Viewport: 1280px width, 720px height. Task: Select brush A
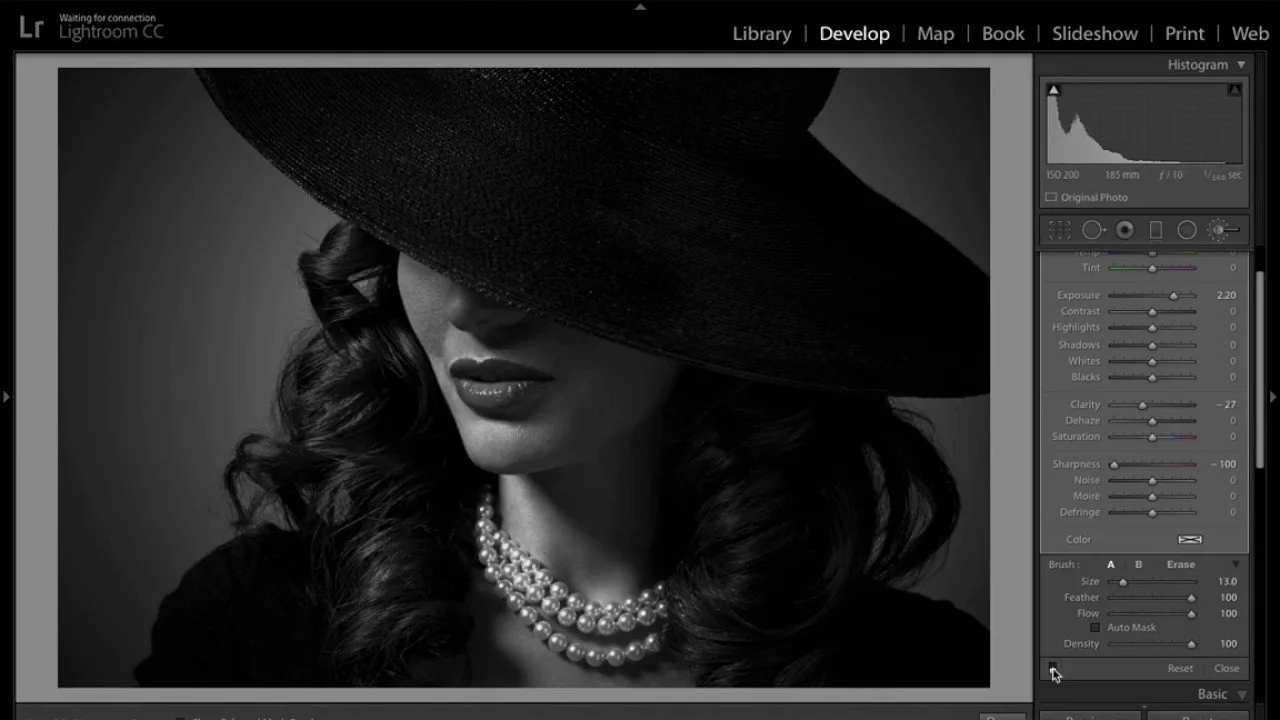tap(1111, 565)
